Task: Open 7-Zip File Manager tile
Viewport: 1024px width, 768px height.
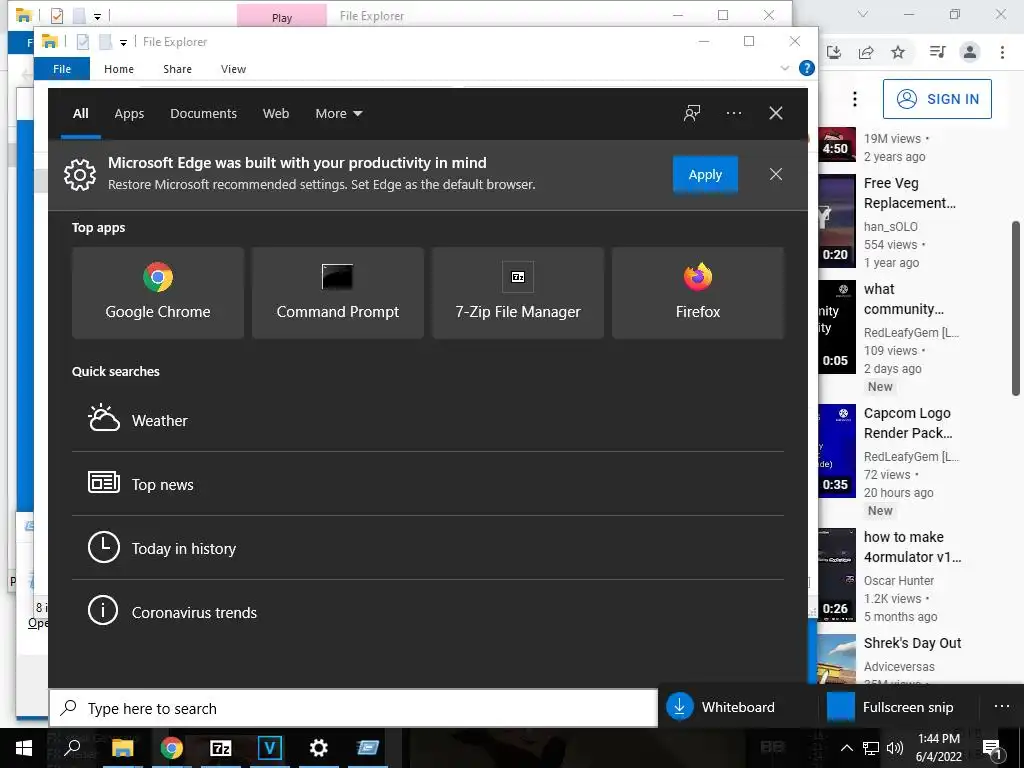Action: click(518, 293)
